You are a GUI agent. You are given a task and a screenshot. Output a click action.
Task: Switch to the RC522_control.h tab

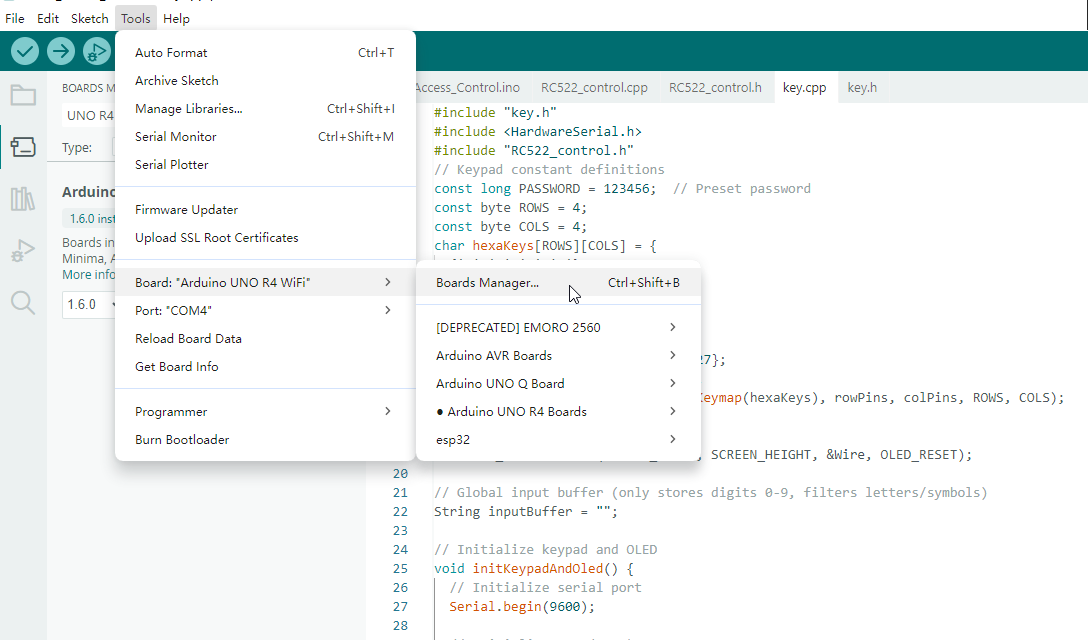[x=715, y=87]
